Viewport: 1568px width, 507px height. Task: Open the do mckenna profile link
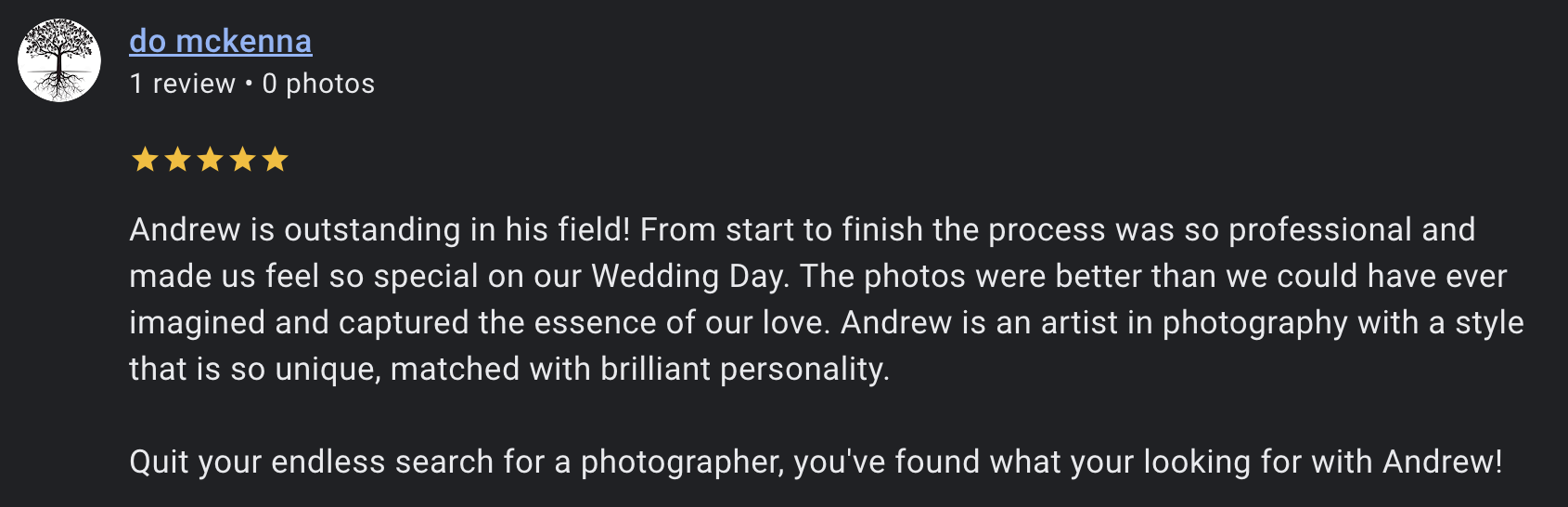pos(220,41)
